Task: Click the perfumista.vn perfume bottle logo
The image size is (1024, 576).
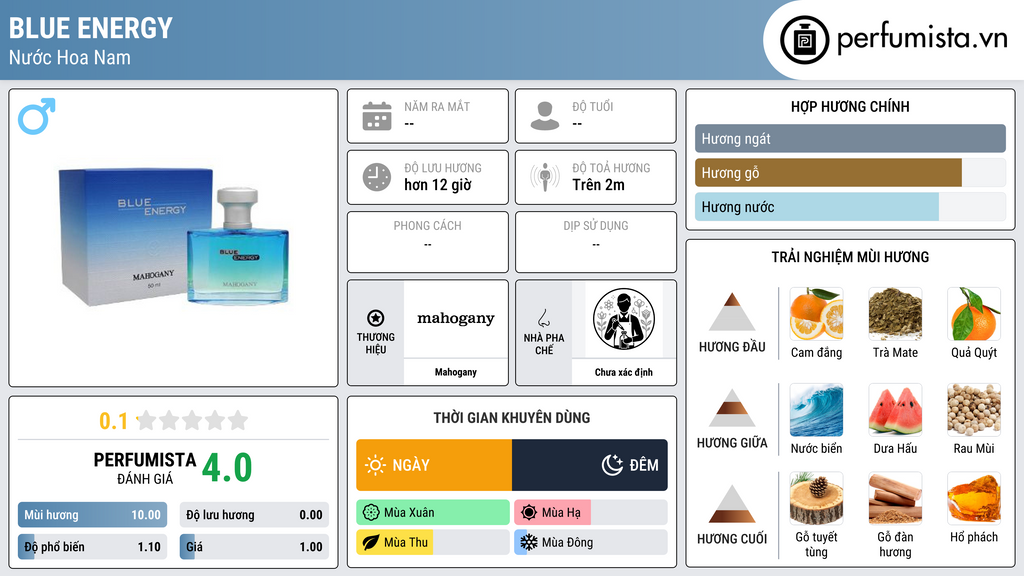Action: (x=804, y=40)
